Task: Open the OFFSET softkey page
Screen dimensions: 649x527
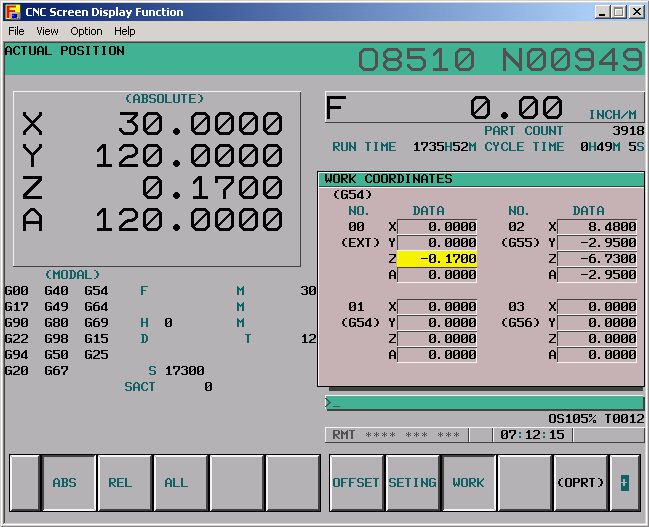Action: [356, 483]
